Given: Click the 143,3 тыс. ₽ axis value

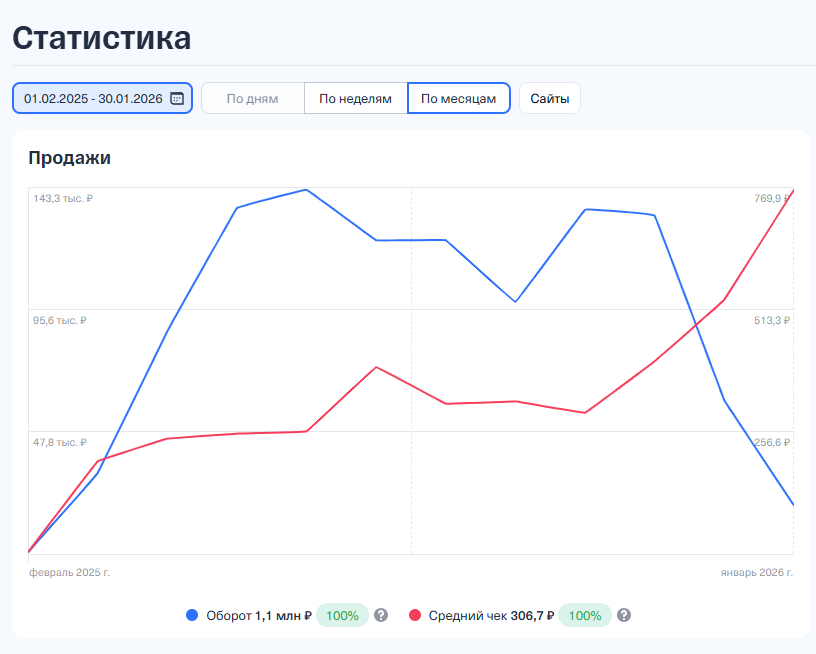Looking at the screenshot, I should click(x=62, y=198).
